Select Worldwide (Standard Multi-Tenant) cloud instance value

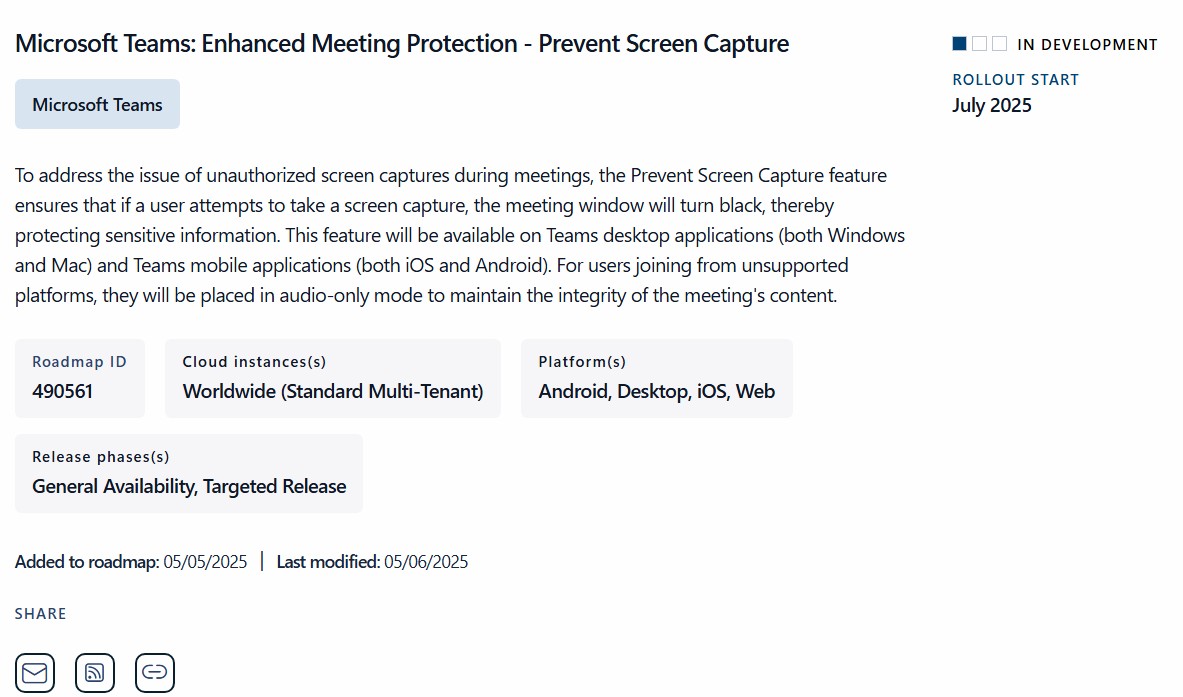(332, 391)
